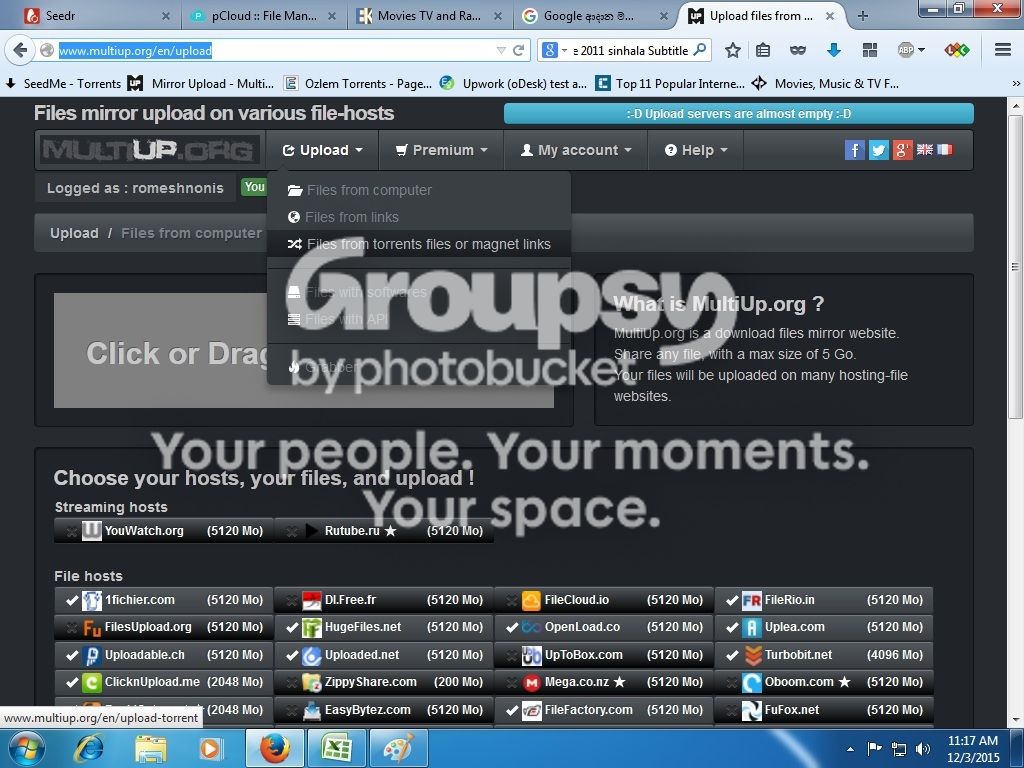Click the Upload breadcrumb link
The width and height of the screenshot is (1024, 768).
tap(74, 233)
